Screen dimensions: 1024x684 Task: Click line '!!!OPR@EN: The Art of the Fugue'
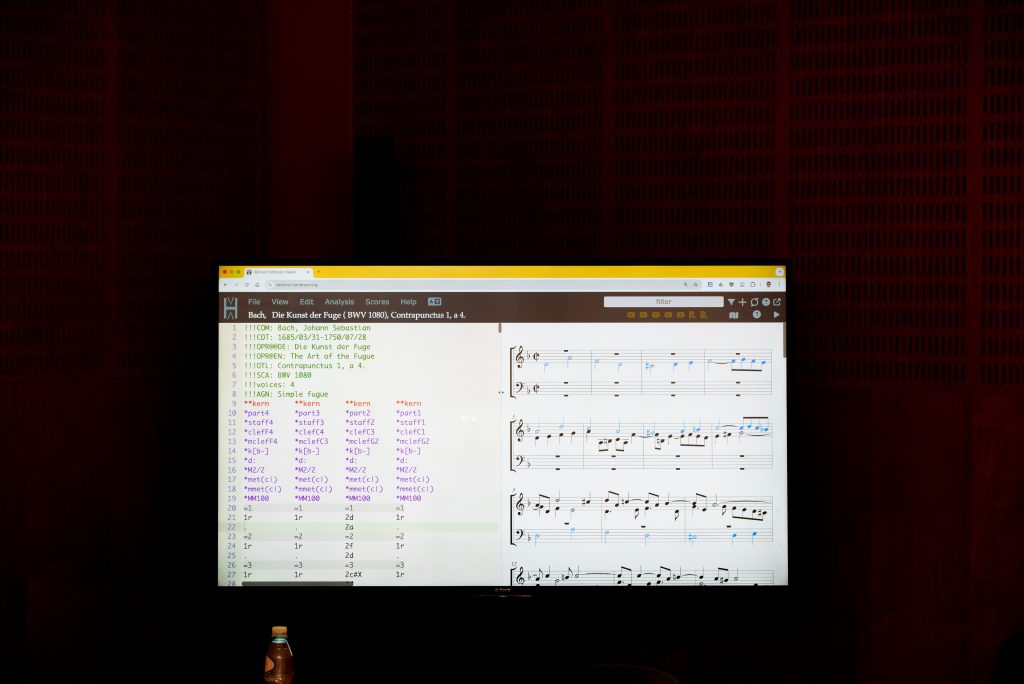click(309, 356)
